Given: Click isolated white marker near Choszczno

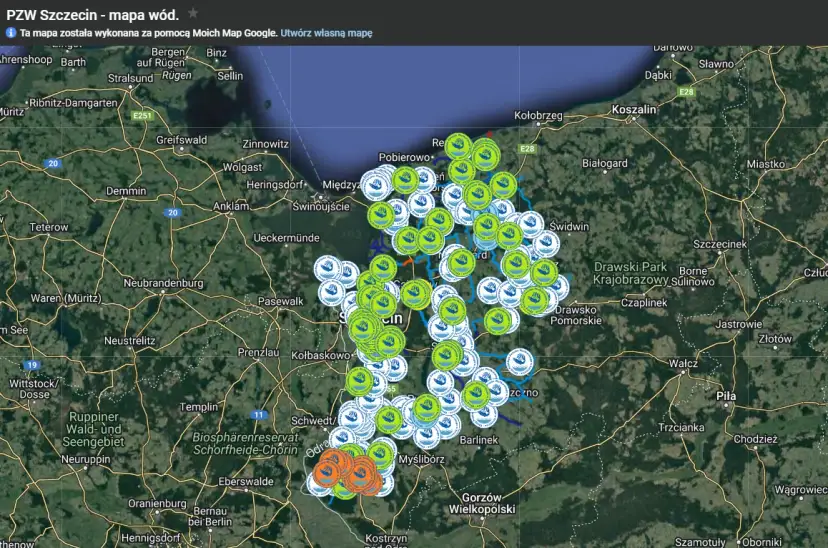Looking at the screenshot, I should click(519, 361).
